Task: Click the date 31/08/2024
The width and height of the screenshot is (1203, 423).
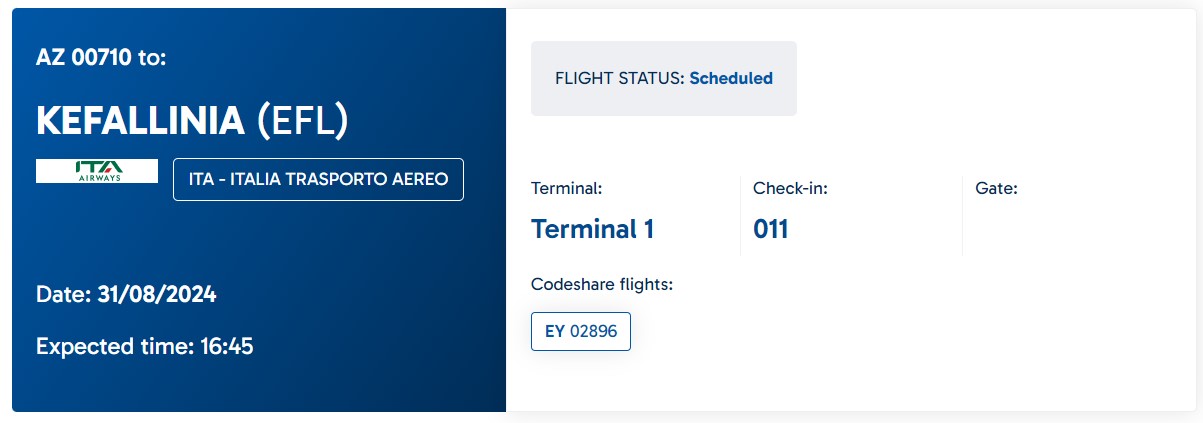Action: (157, 295)
